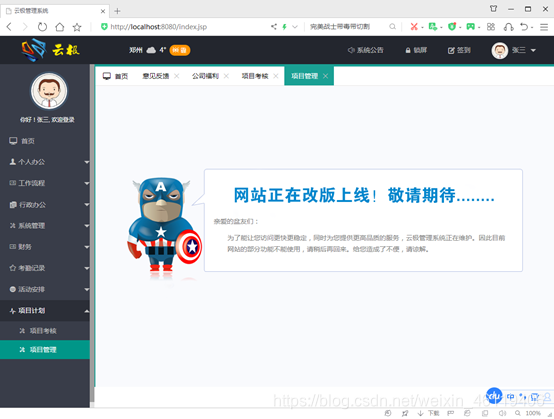Click the 锁屏 lock screen link
The image size is (554, 419).
(416, 50)
